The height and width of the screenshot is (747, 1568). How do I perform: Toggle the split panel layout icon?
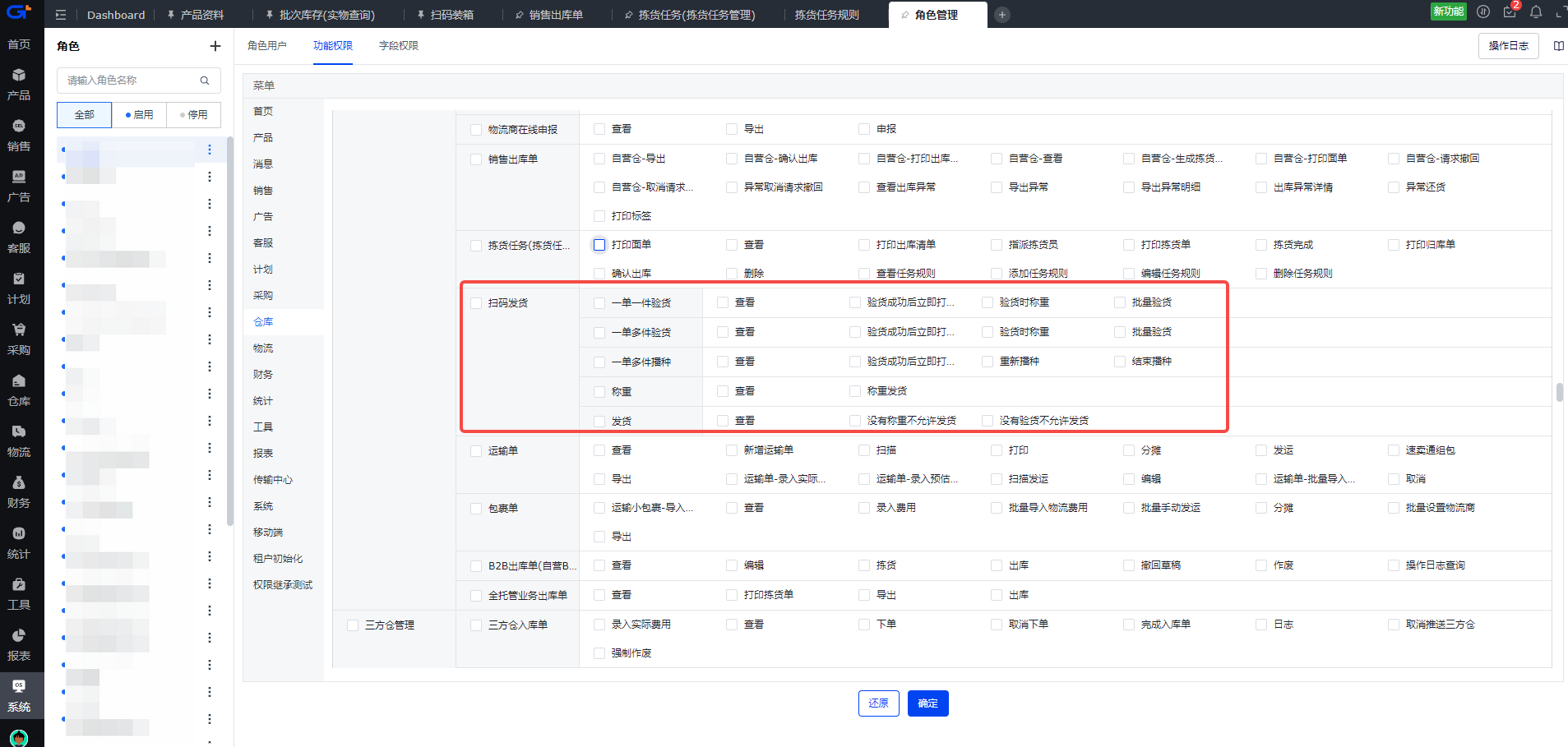tap(1558, 46)
